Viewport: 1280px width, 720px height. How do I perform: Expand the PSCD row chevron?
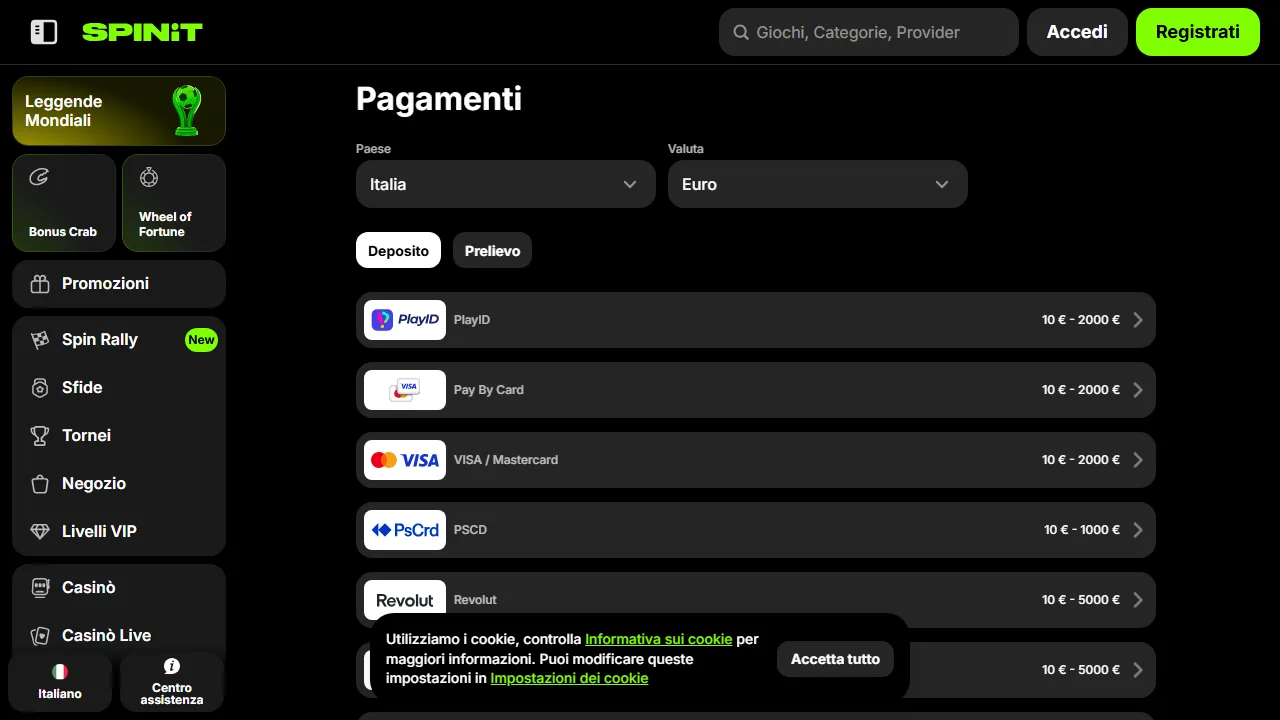[x=1138, y=530]
